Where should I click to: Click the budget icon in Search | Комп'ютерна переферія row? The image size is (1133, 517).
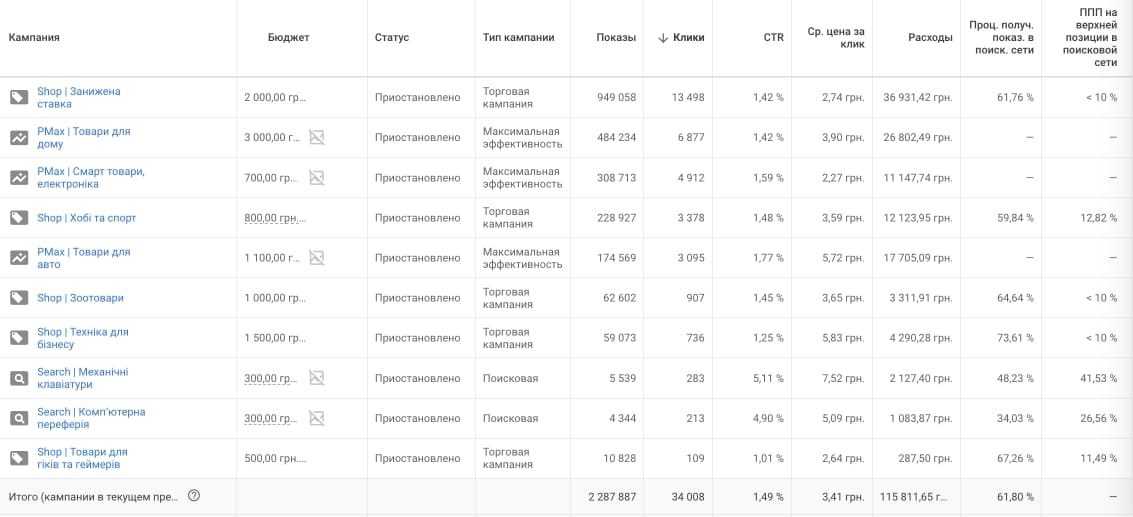[x=316, y=418]
